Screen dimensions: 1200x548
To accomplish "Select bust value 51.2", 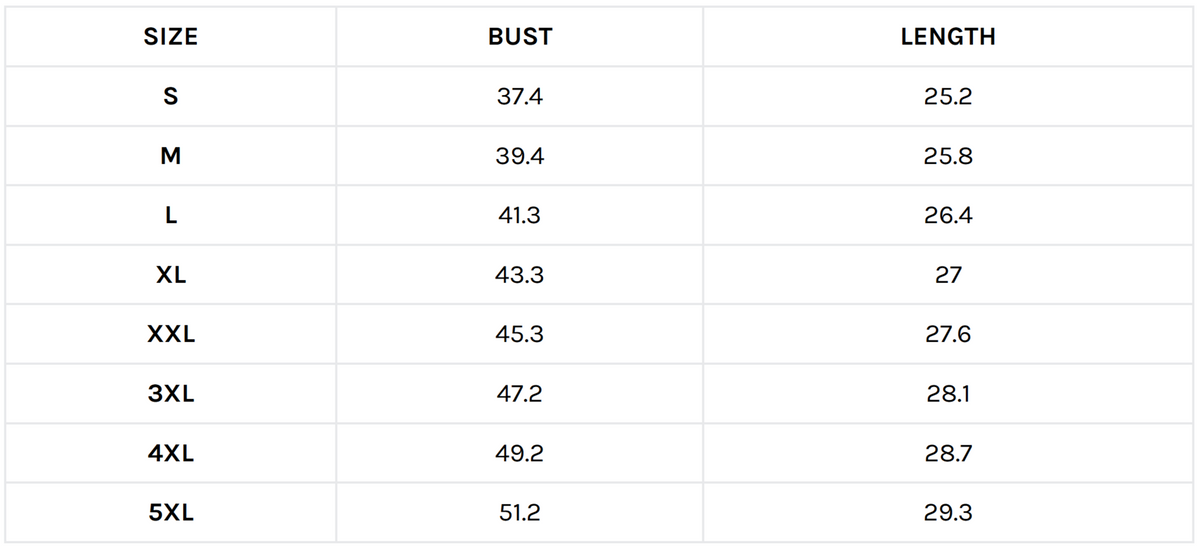I will click(x=520, y=513).
